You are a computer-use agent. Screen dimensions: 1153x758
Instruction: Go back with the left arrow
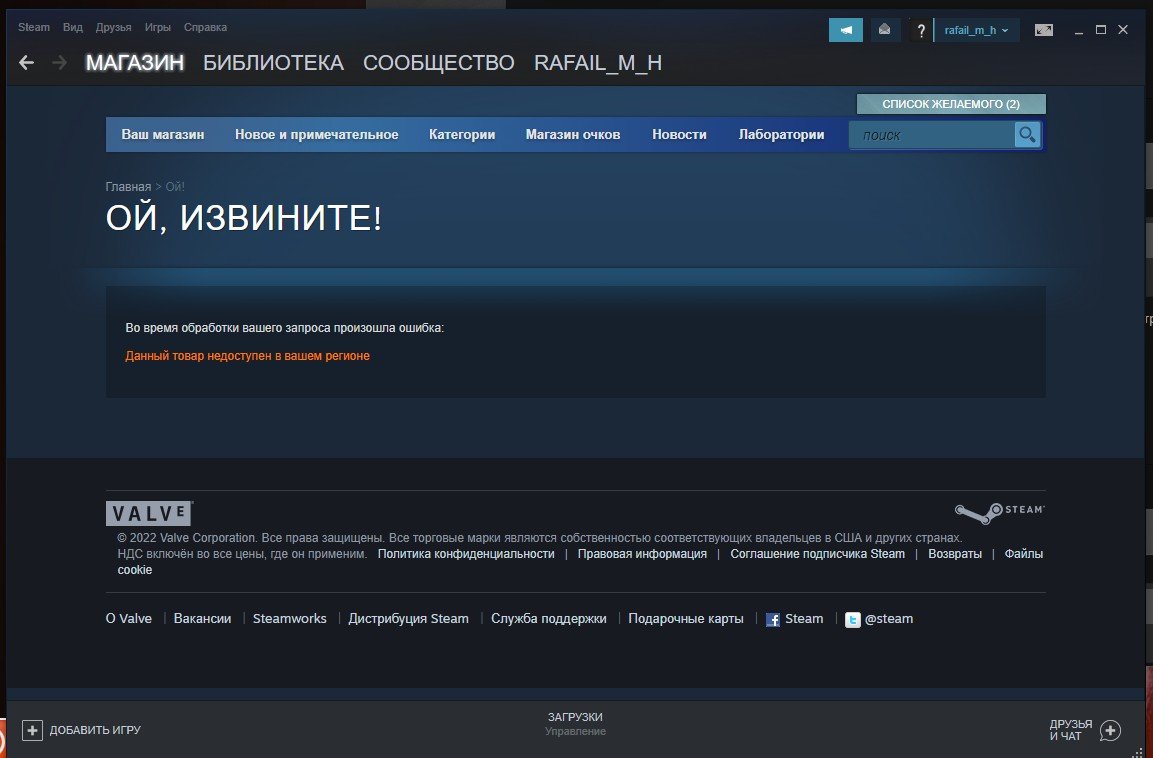27,63
